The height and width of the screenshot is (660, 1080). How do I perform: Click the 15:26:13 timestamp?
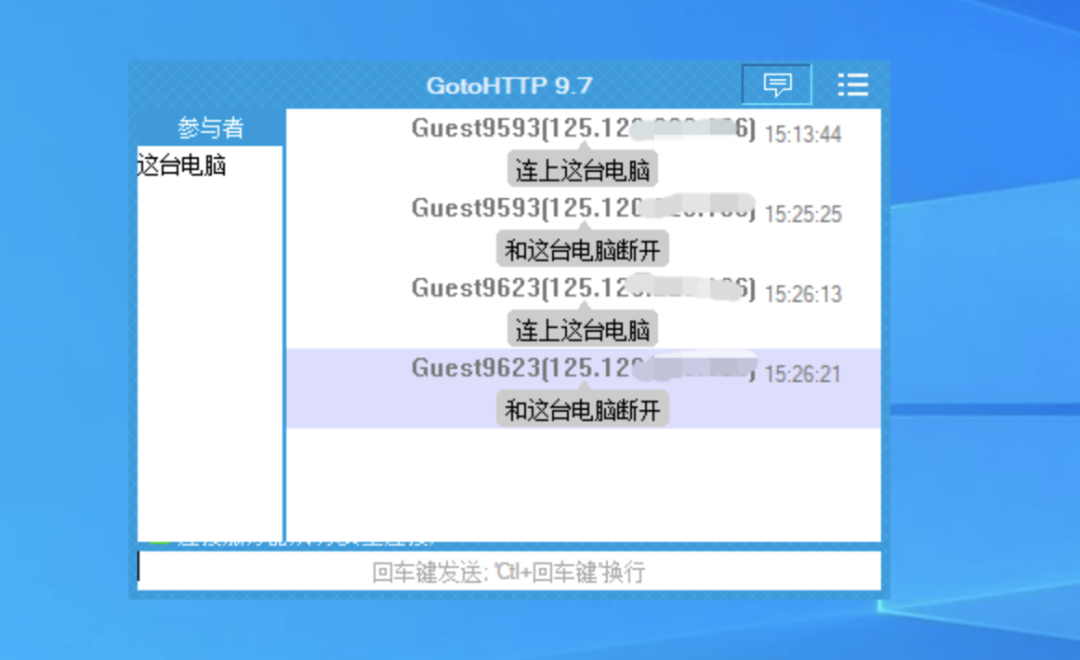[x=803, y=294]
